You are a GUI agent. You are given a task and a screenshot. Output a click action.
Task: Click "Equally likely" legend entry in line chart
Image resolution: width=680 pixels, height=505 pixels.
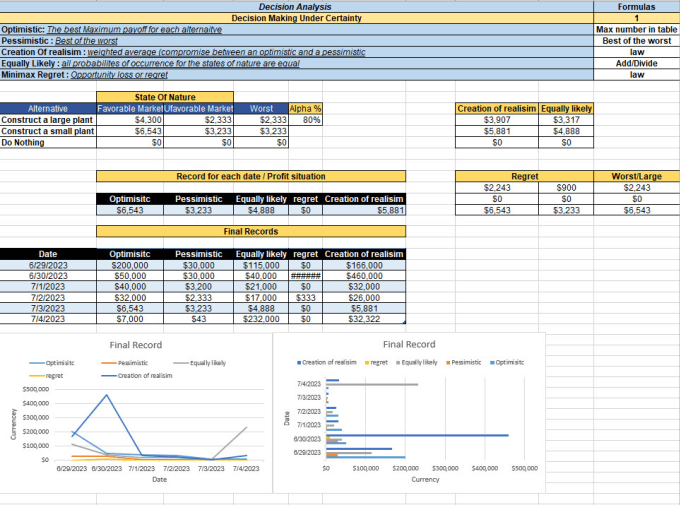pos(200,363)
